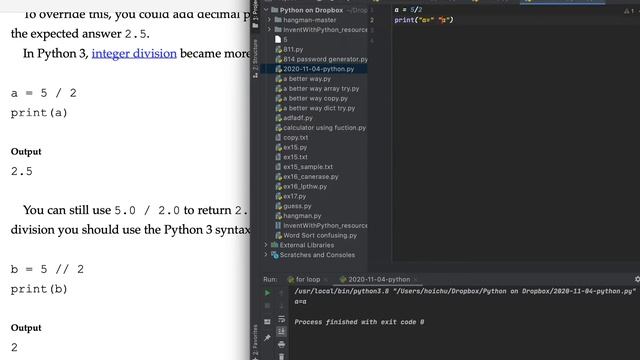Open '814 password generator.py'
This screenshot has width=640, height=360.
click(x=321, y=59)
